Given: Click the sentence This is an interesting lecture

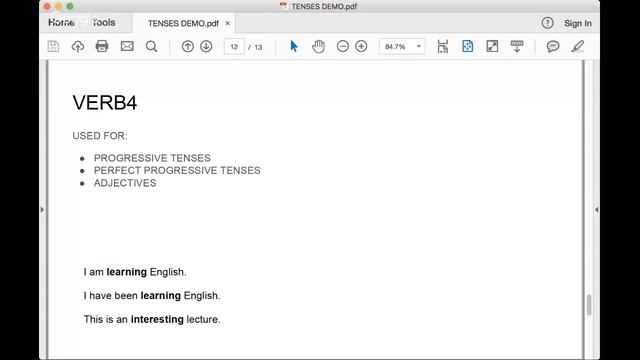Looking at the screenshot, I should [x=152, y=319].
